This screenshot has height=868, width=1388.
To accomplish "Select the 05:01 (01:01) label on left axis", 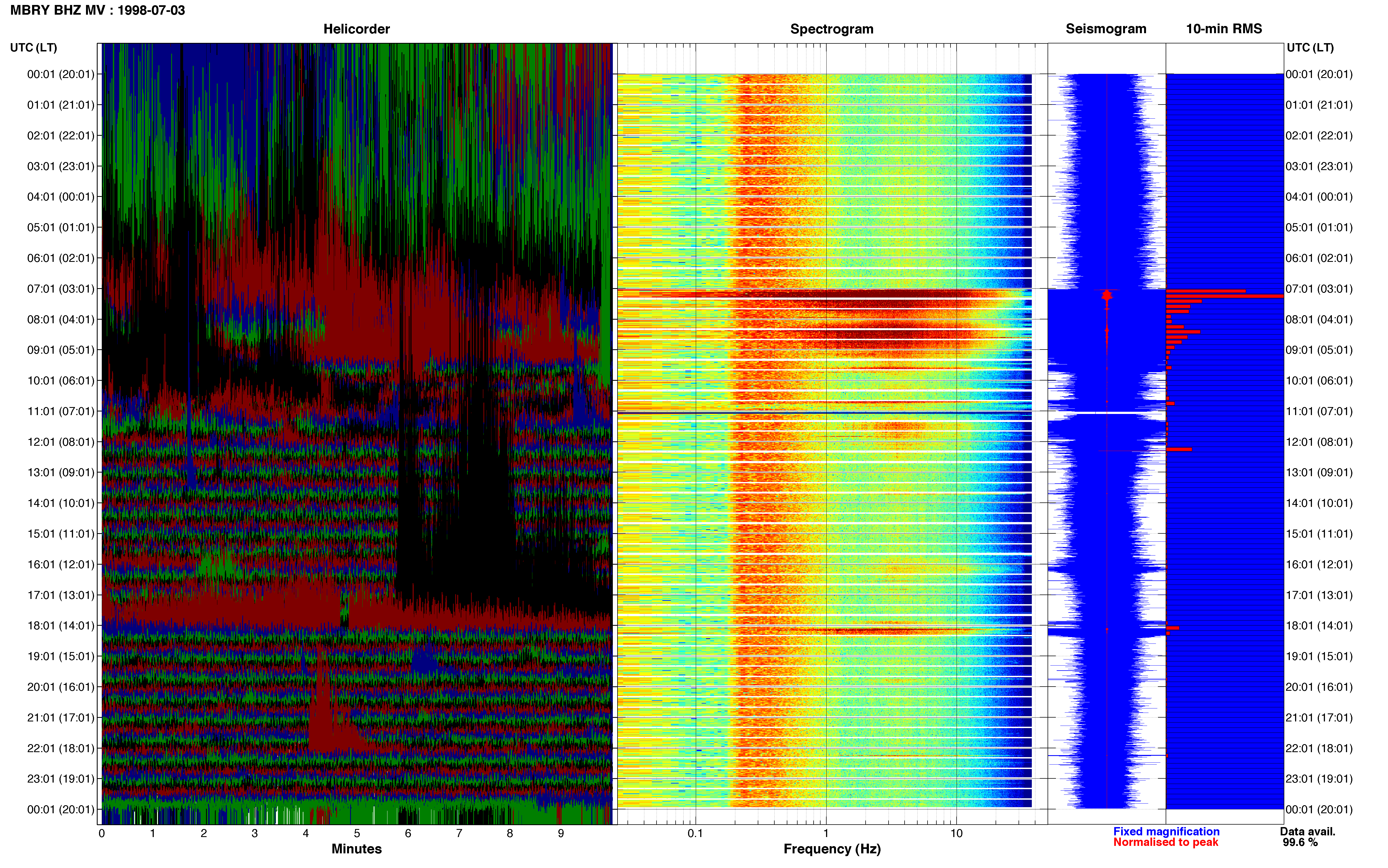I will [x=61, y=227].
